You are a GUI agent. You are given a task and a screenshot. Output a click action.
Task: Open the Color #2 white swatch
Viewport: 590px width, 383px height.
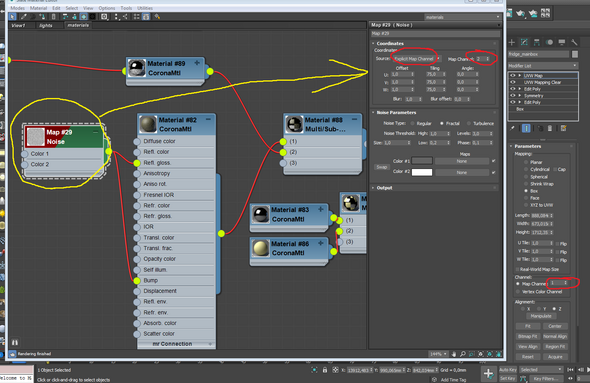point(422,172)
